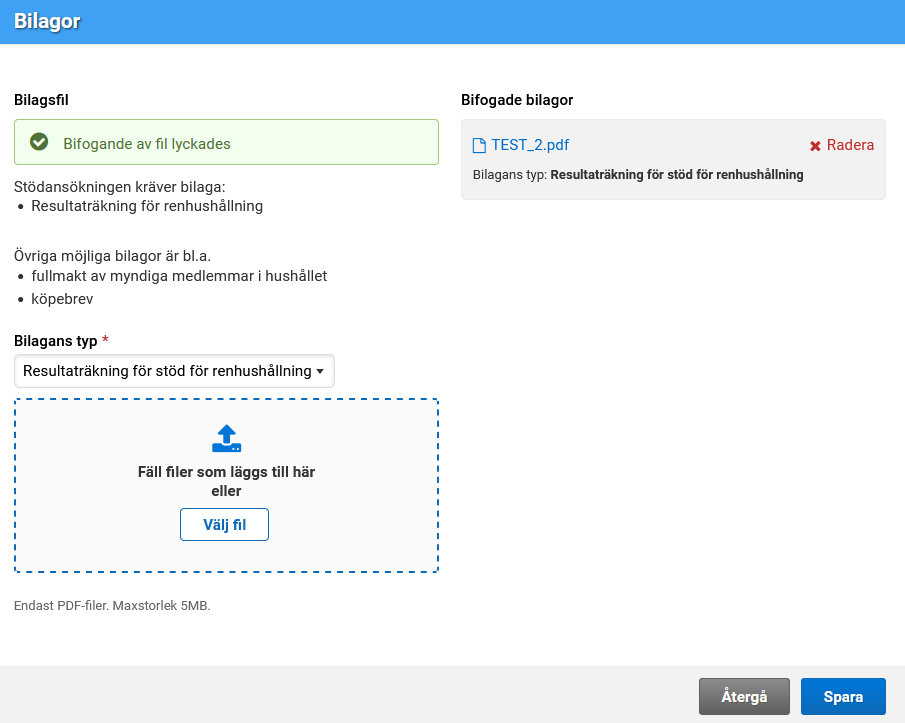Viewport: 905px width, 723px height.
Task: Click the Bilagans typ field label
Action: coord(56,341)
